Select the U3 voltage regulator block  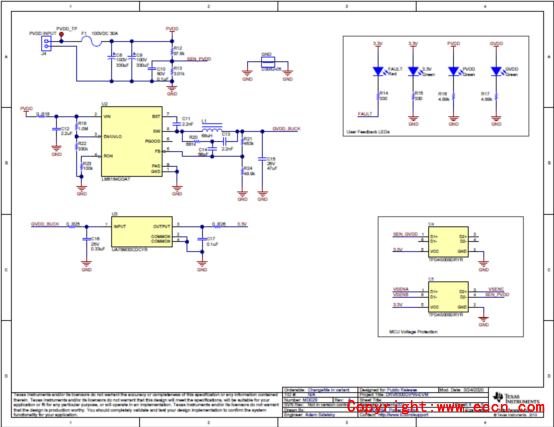coord(142,231)
